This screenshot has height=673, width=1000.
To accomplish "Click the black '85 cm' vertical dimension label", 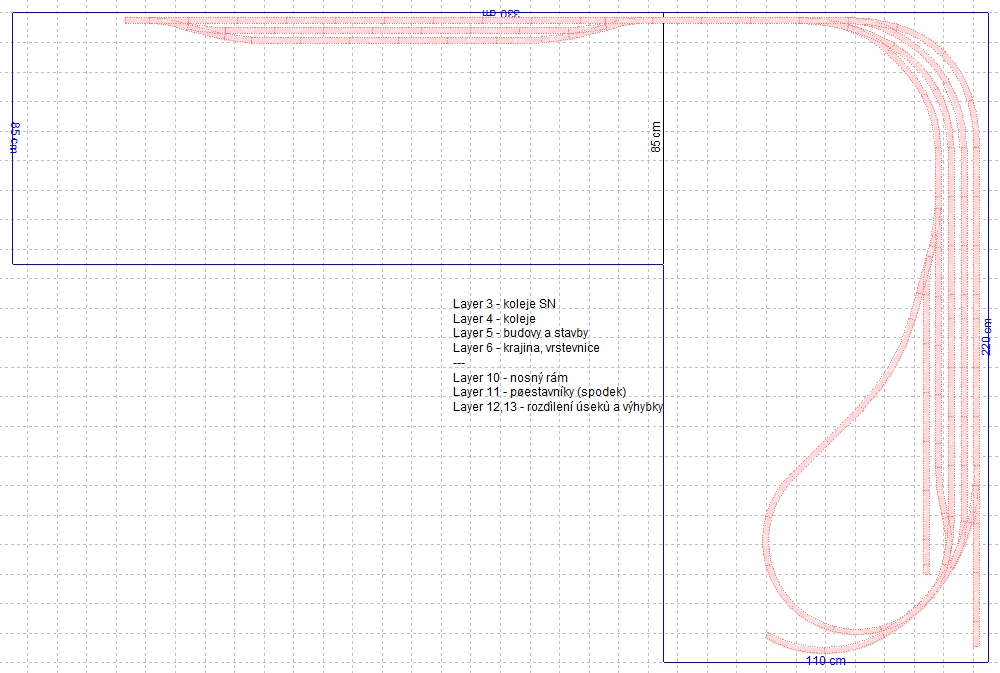I will click(x=656, y=137).
